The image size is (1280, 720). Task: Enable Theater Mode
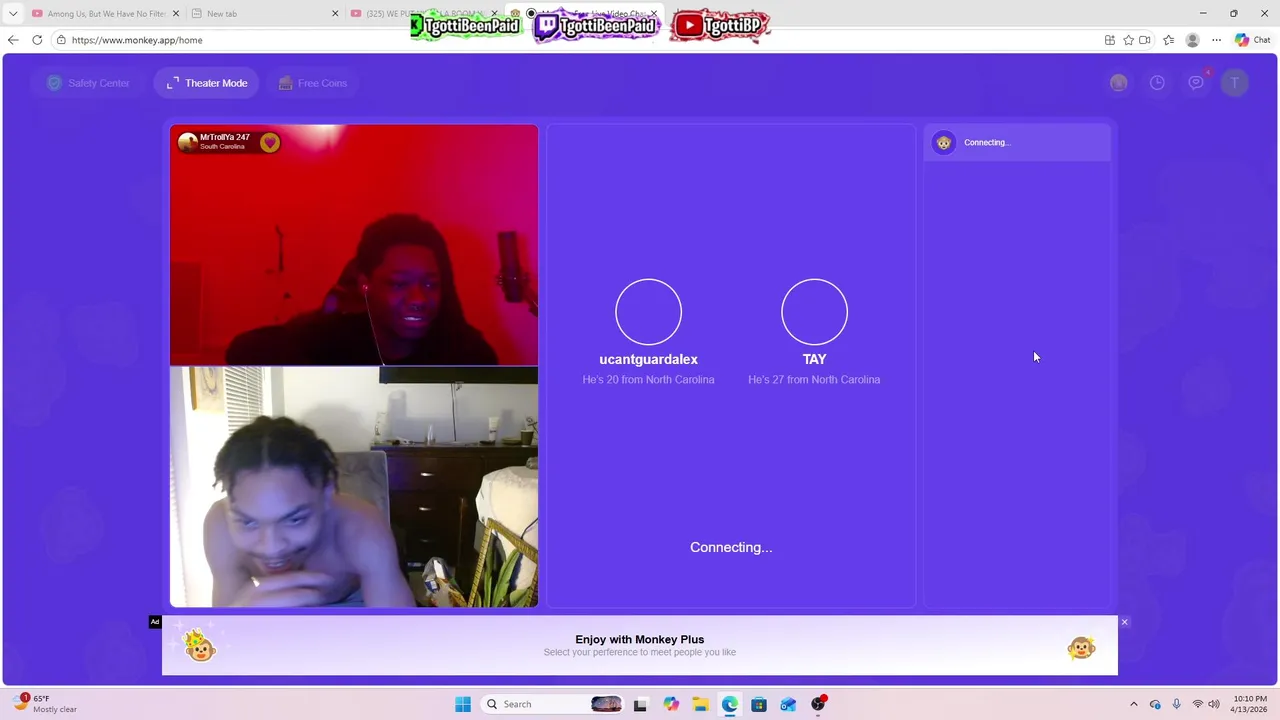[207, 83]
